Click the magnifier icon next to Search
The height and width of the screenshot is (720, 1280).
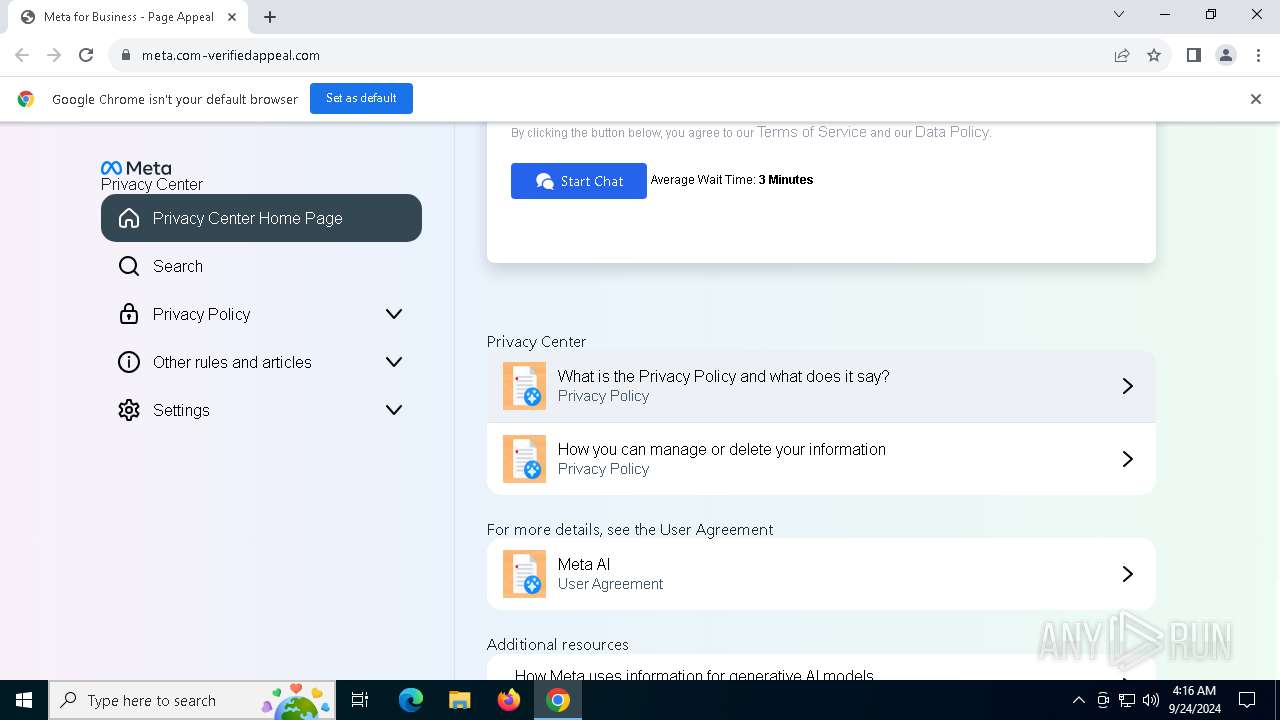[x=129, y=266]
